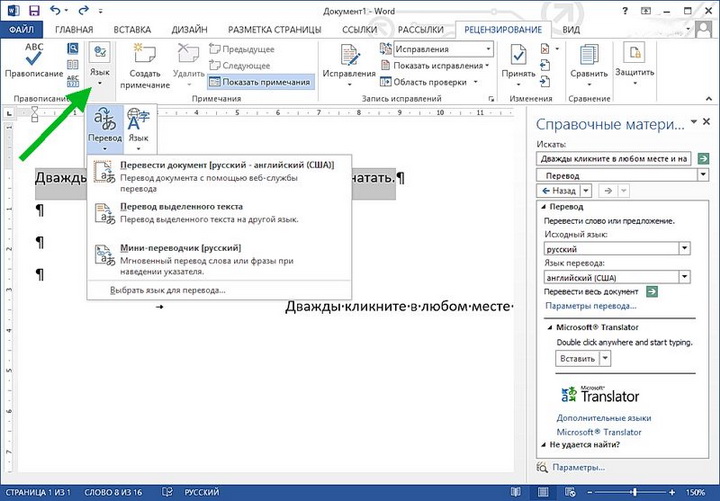This screenshot has width=720, height=501.
Task: Click green arrow next to search field
Action: coord(704,158)
